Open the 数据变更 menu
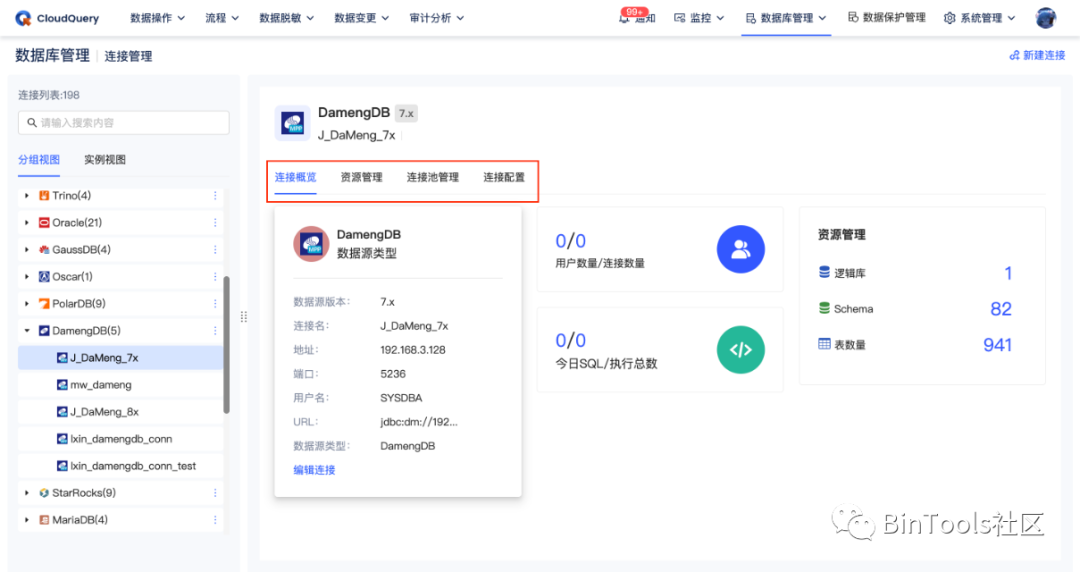The height and width of the screenshot is (572, 1080). point(362,18)
